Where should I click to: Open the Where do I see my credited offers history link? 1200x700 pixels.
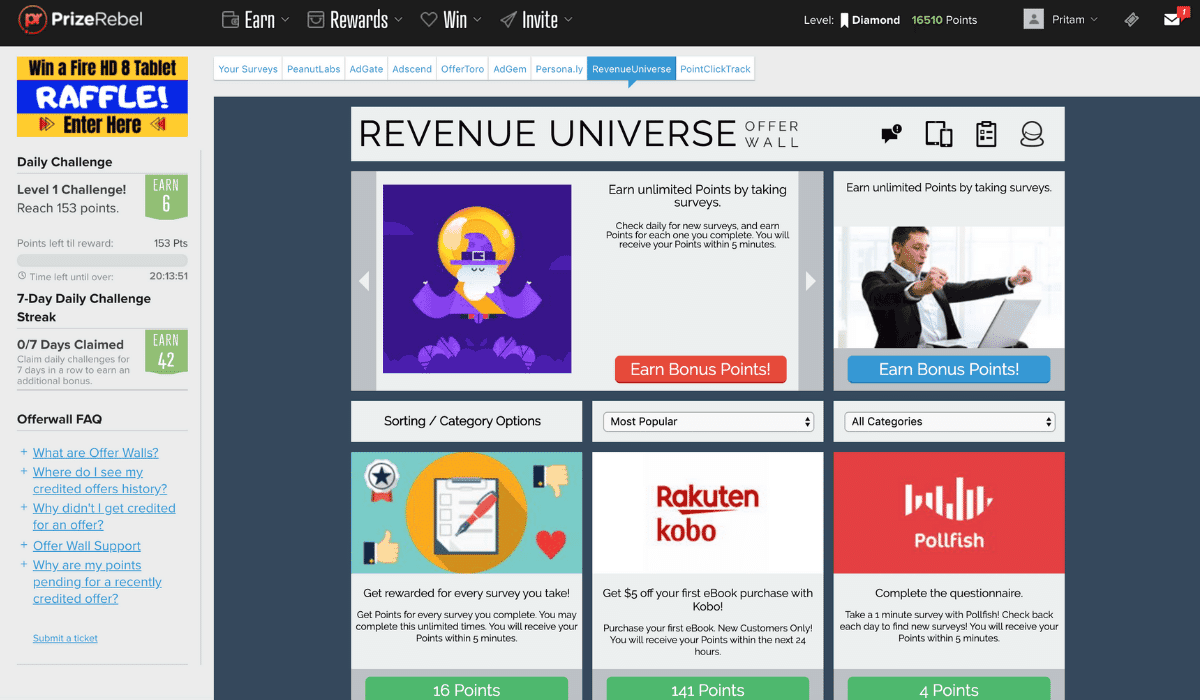pos(100,480)
